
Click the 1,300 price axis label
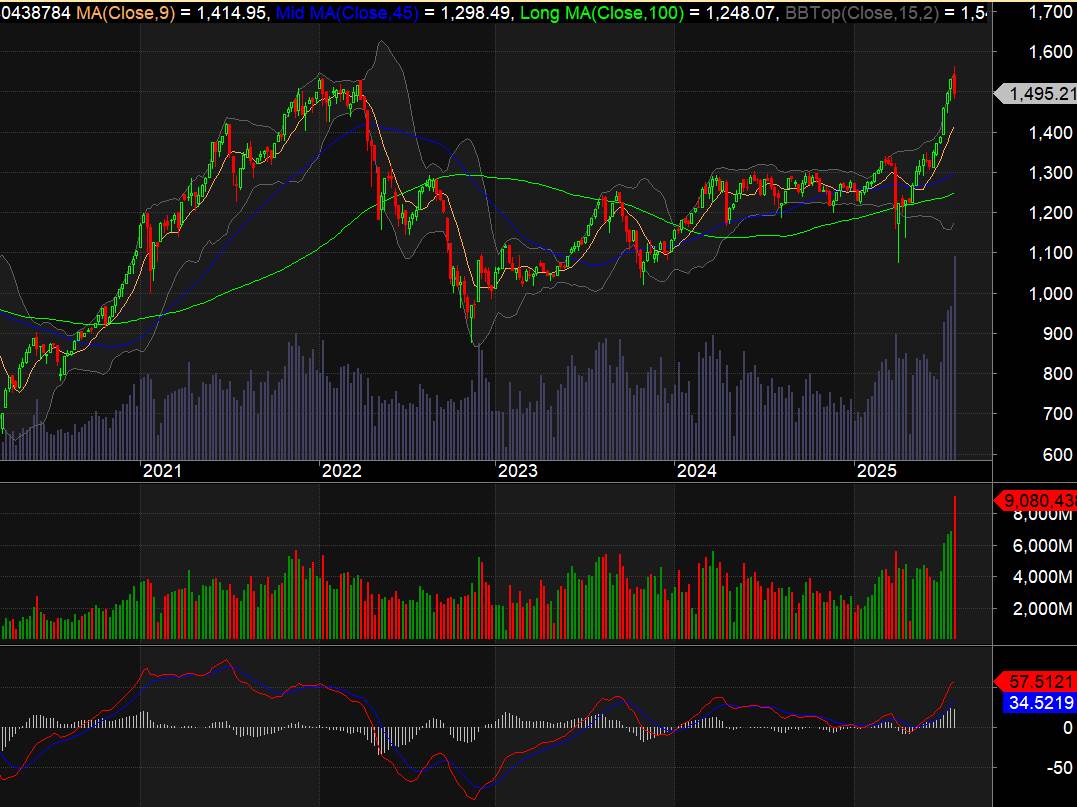1050,173
